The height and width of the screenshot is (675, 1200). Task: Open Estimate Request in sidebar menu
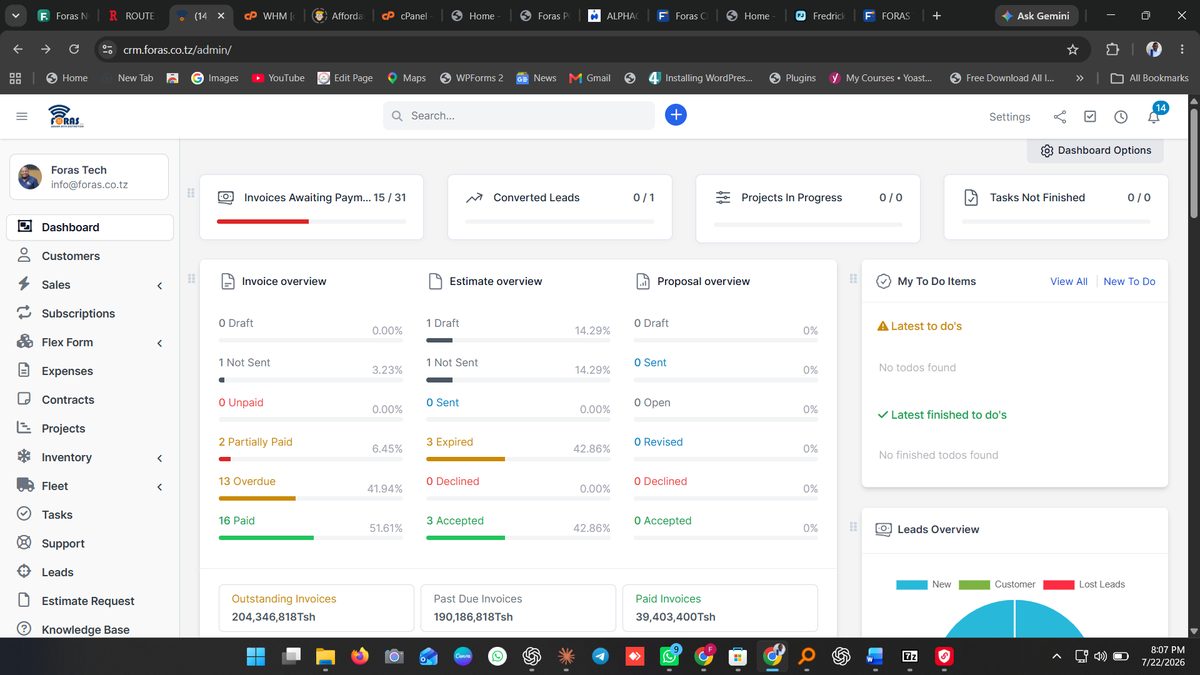click(90, 601)
